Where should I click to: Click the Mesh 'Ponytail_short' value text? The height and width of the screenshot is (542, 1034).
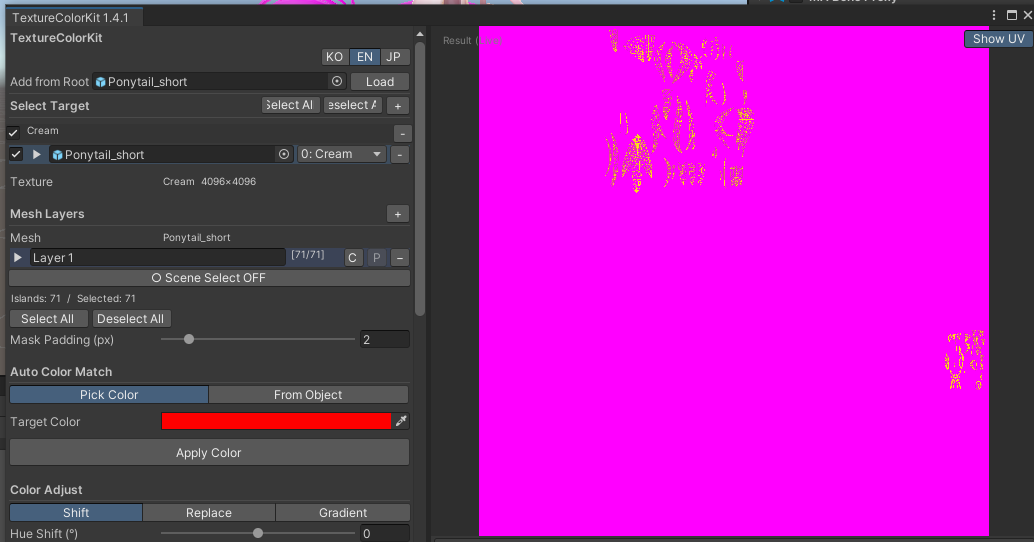197,237
